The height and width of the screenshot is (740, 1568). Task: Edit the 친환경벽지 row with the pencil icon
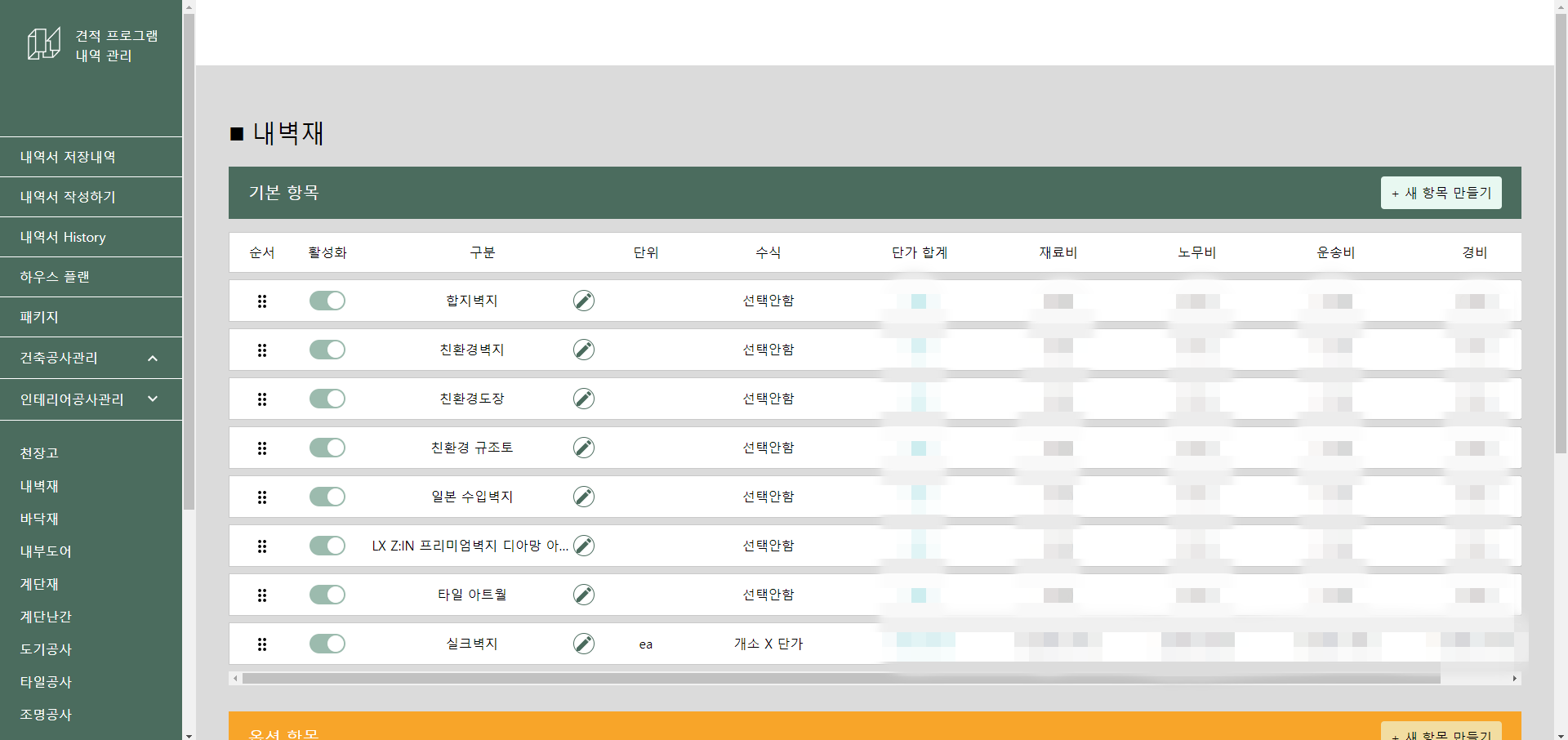pos(584,350)
